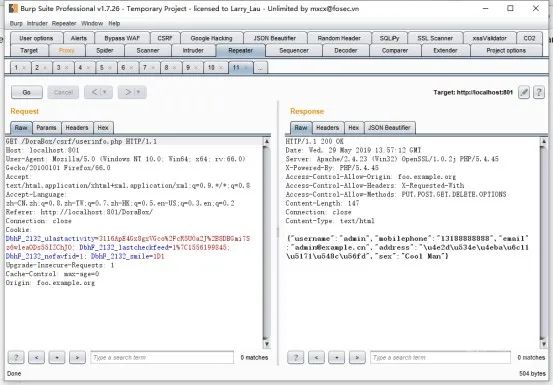553x386 pixels.
Task: Show response Hex view
Action: [354, 128]
